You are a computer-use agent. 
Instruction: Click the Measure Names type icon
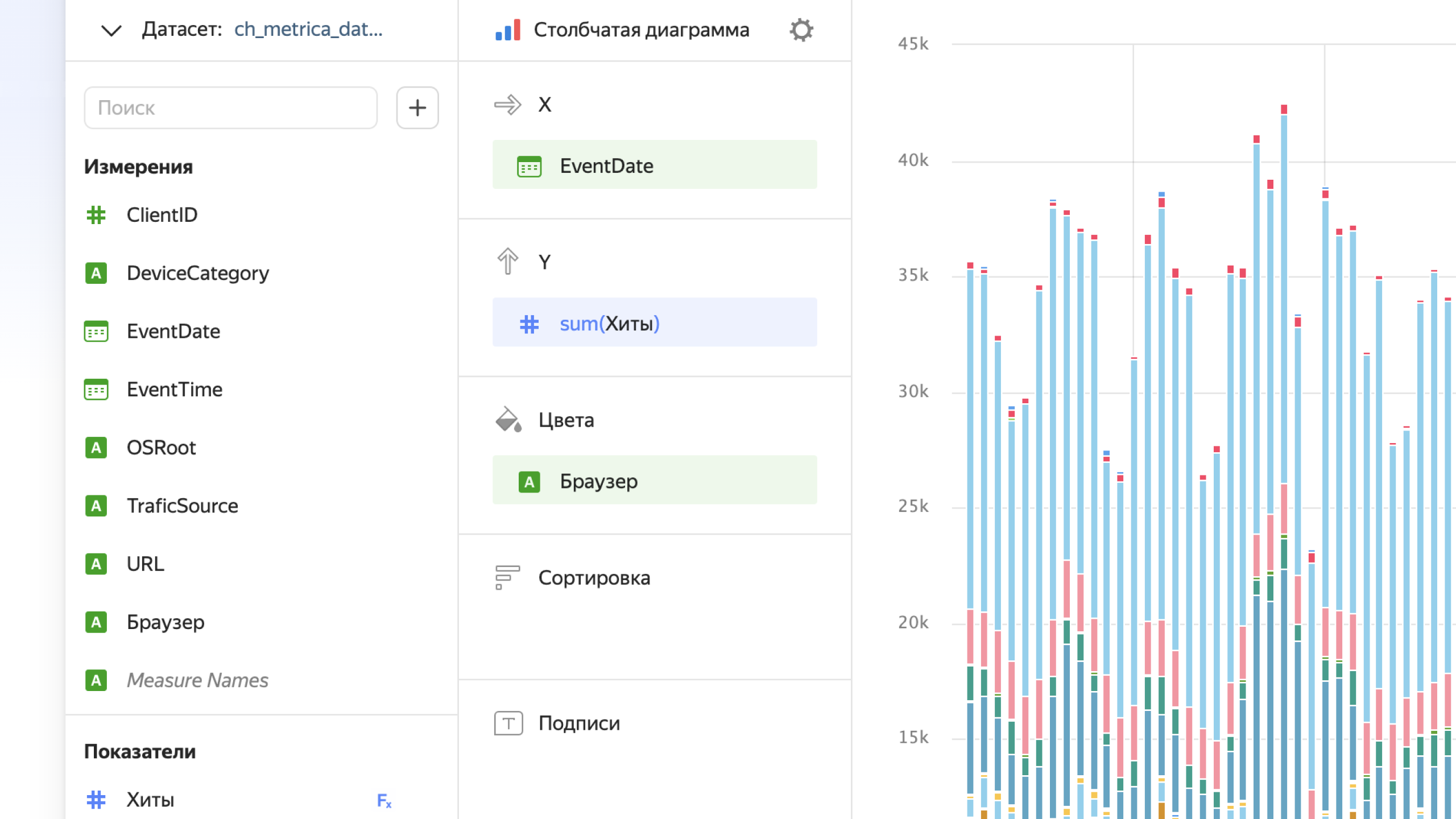tap(96, 680)
